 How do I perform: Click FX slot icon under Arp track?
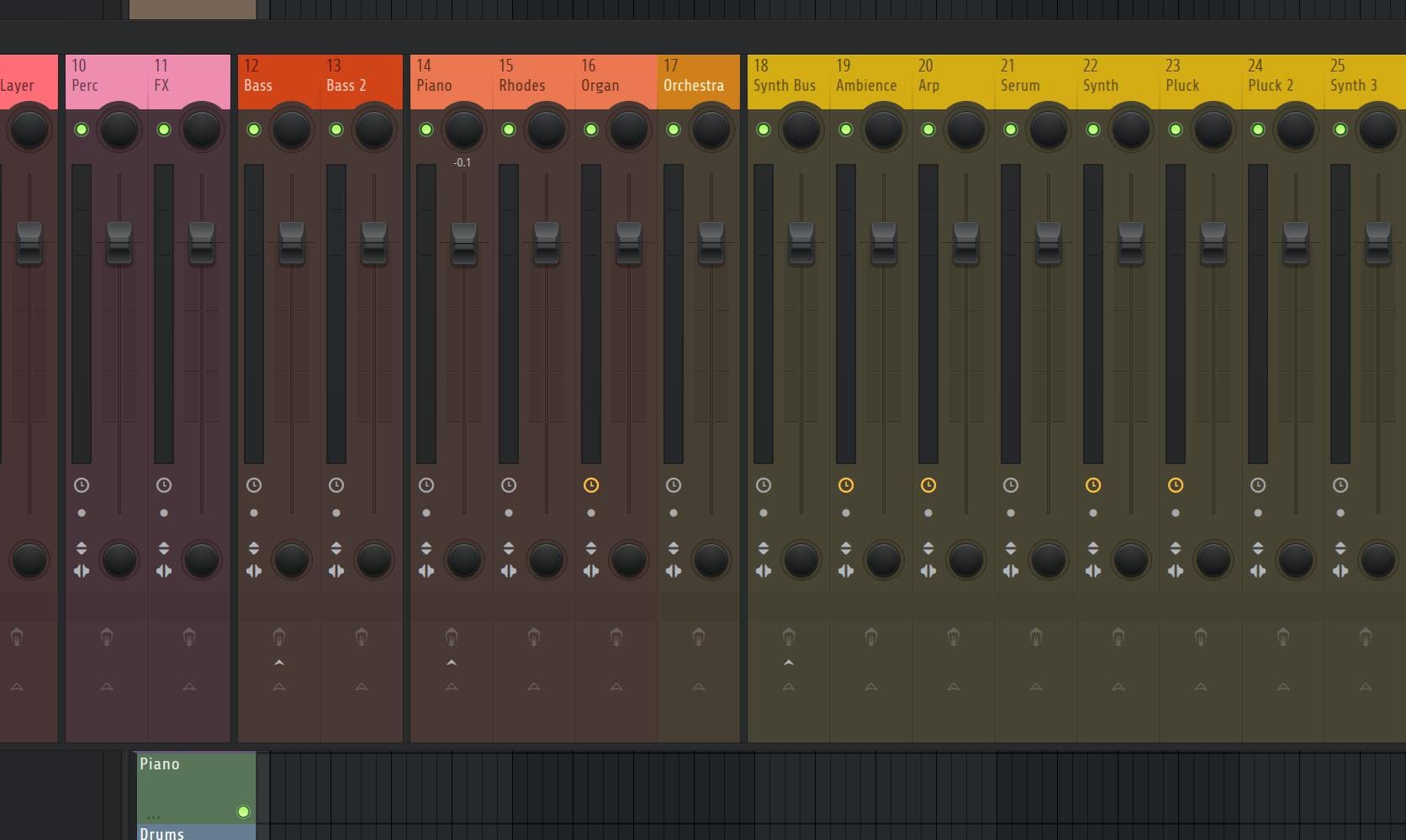[x=954, y=637]
